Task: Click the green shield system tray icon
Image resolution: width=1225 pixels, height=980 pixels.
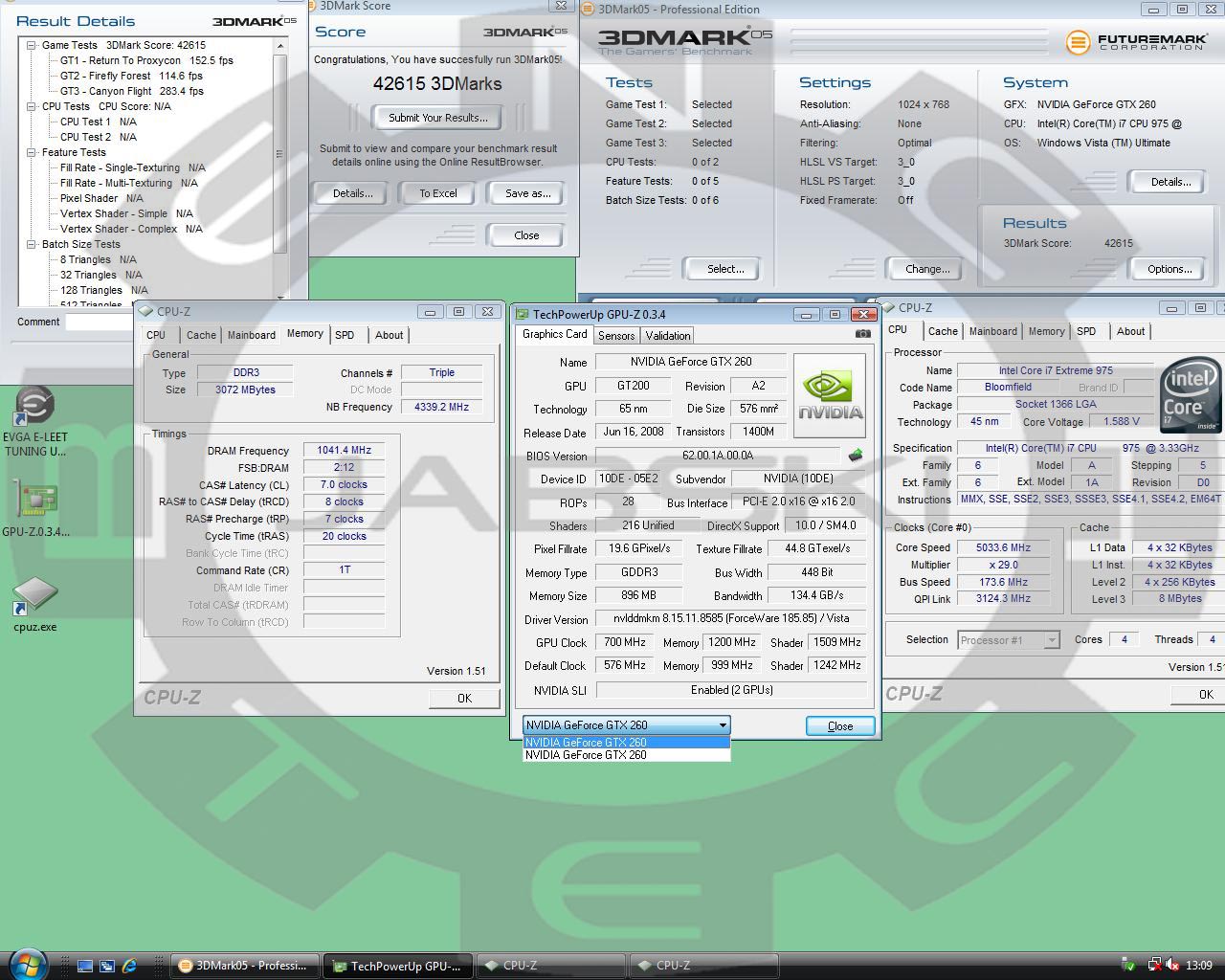Action: [1129, 966]
